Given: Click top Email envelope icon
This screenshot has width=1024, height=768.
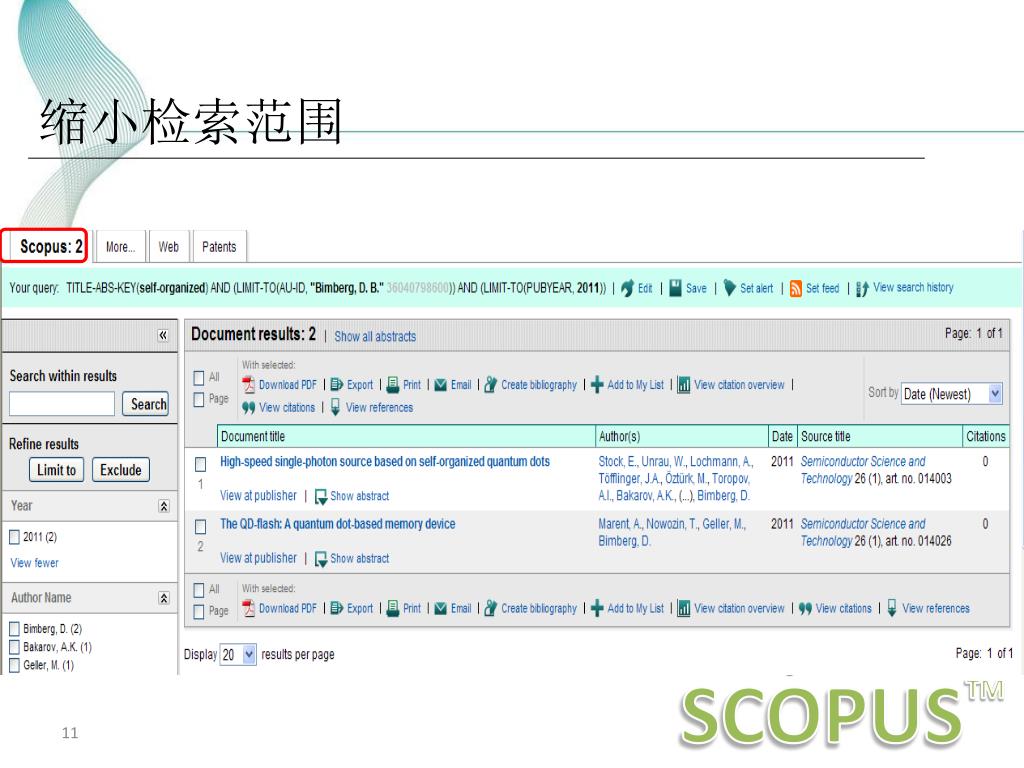Looking at the screenshot, I should (x=441, y=385).
